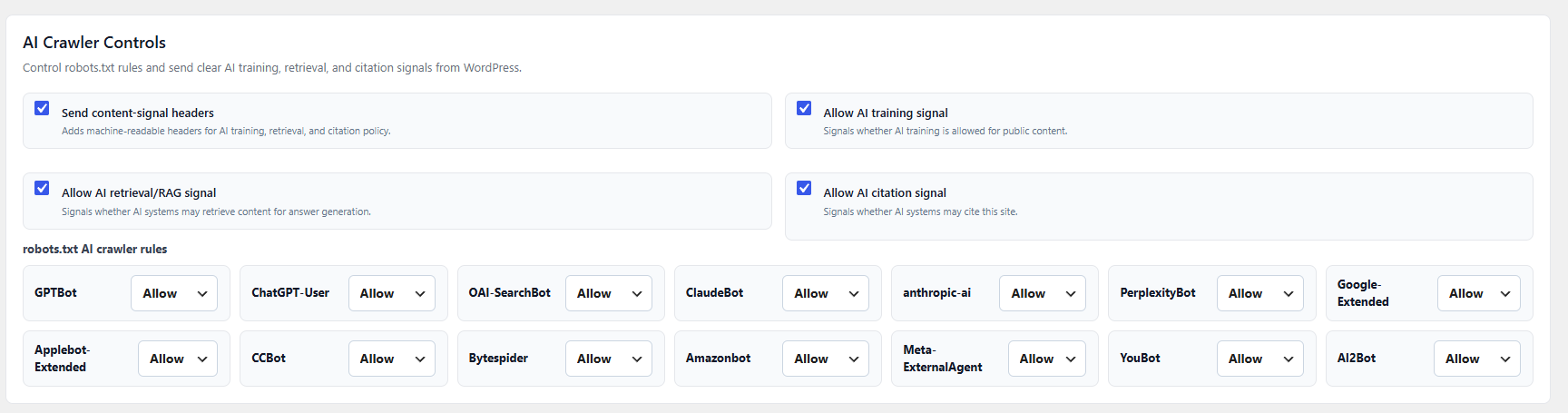Click the GPTBot crawler name
Image resolution: width=1568 pixels, height=413 pixels.
(x=55, y=292)
